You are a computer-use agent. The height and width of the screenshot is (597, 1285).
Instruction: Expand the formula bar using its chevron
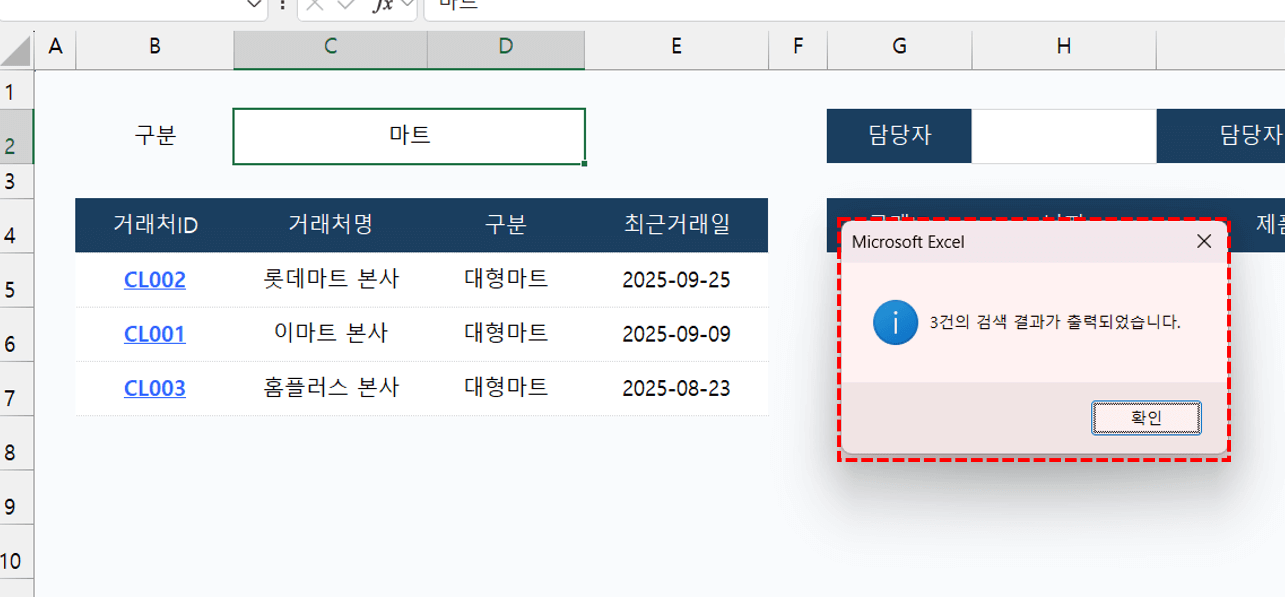tap(410, 7)
